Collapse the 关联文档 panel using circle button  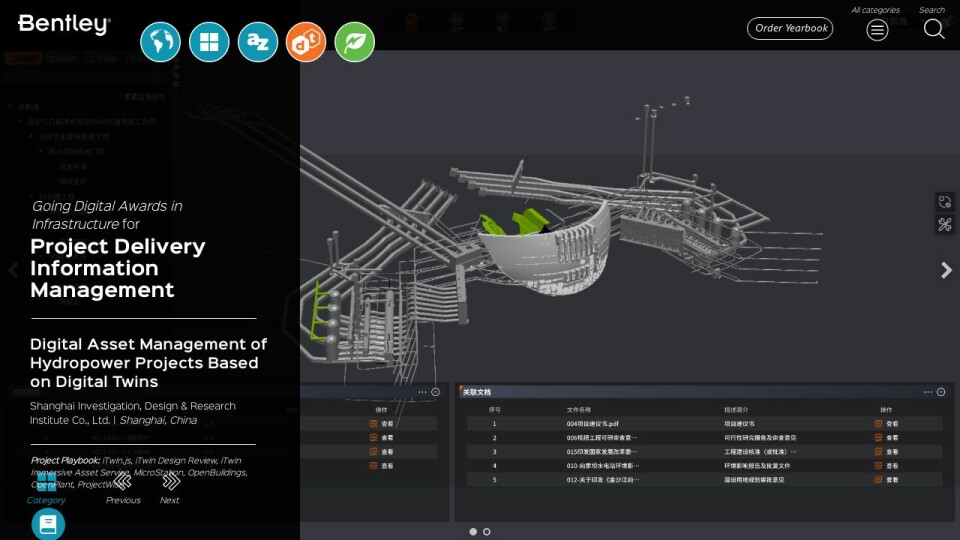(x=940, y=392)
